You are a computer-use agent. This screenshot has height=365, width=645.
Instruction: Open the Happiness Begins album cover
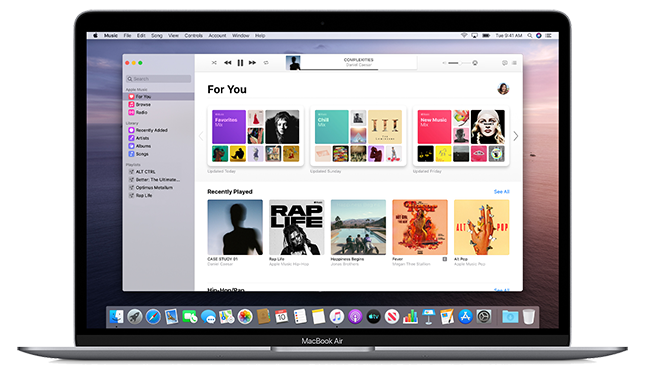358,227
